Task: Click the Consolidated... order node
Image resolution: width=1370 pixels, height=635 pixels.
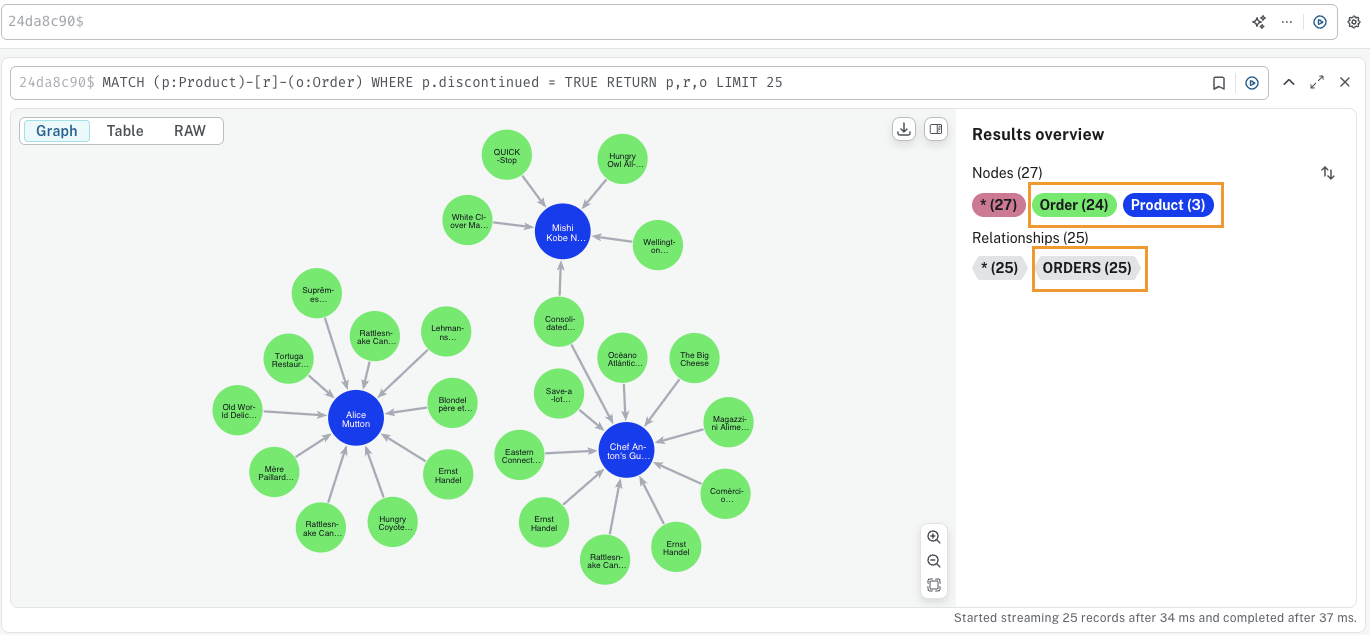Action: coord(560,322)
